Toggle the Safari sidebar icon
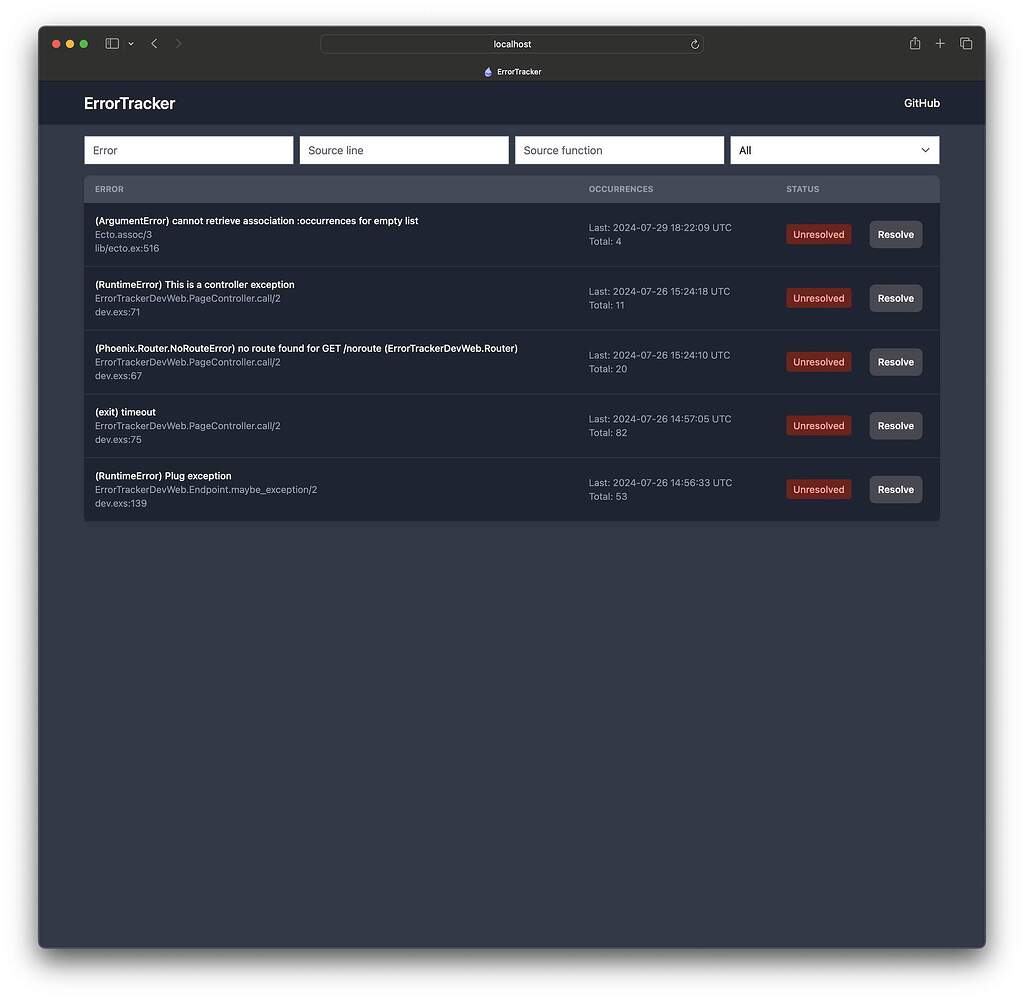1024x999 pixels. click(x=112, y=43)
